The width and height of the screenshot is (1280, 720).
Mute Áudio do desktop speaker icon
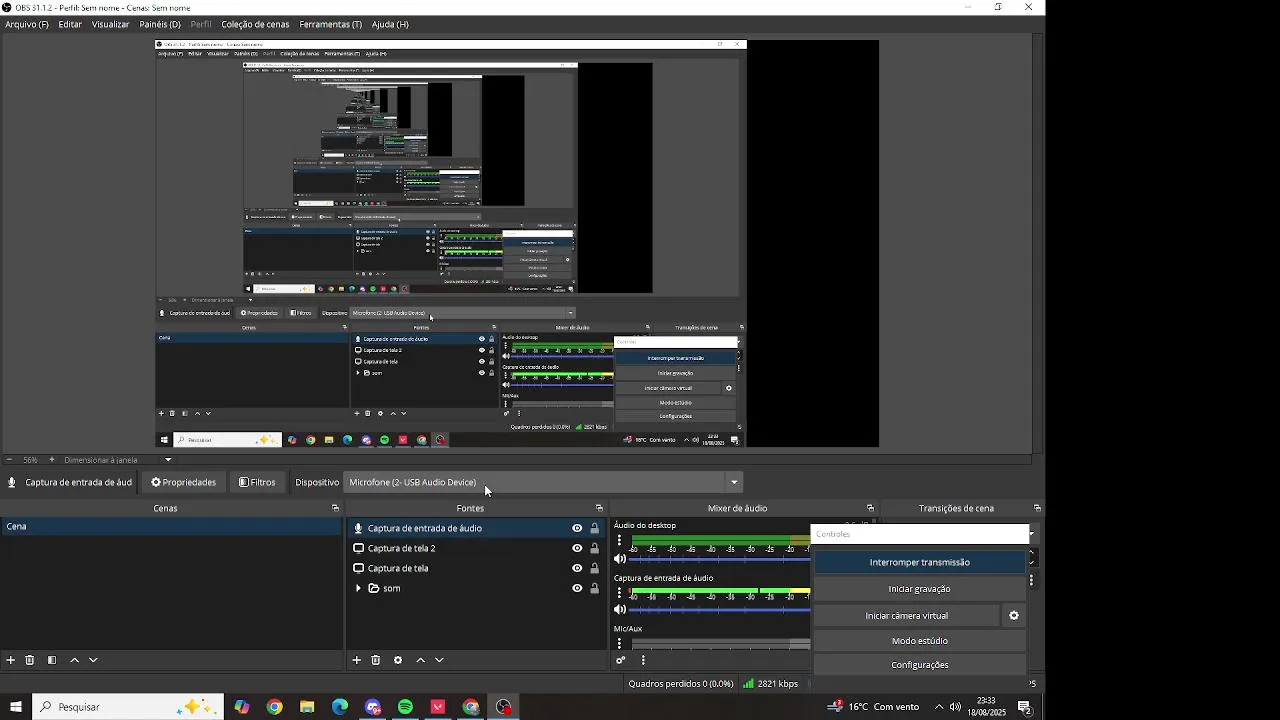[x=620, y=558]
